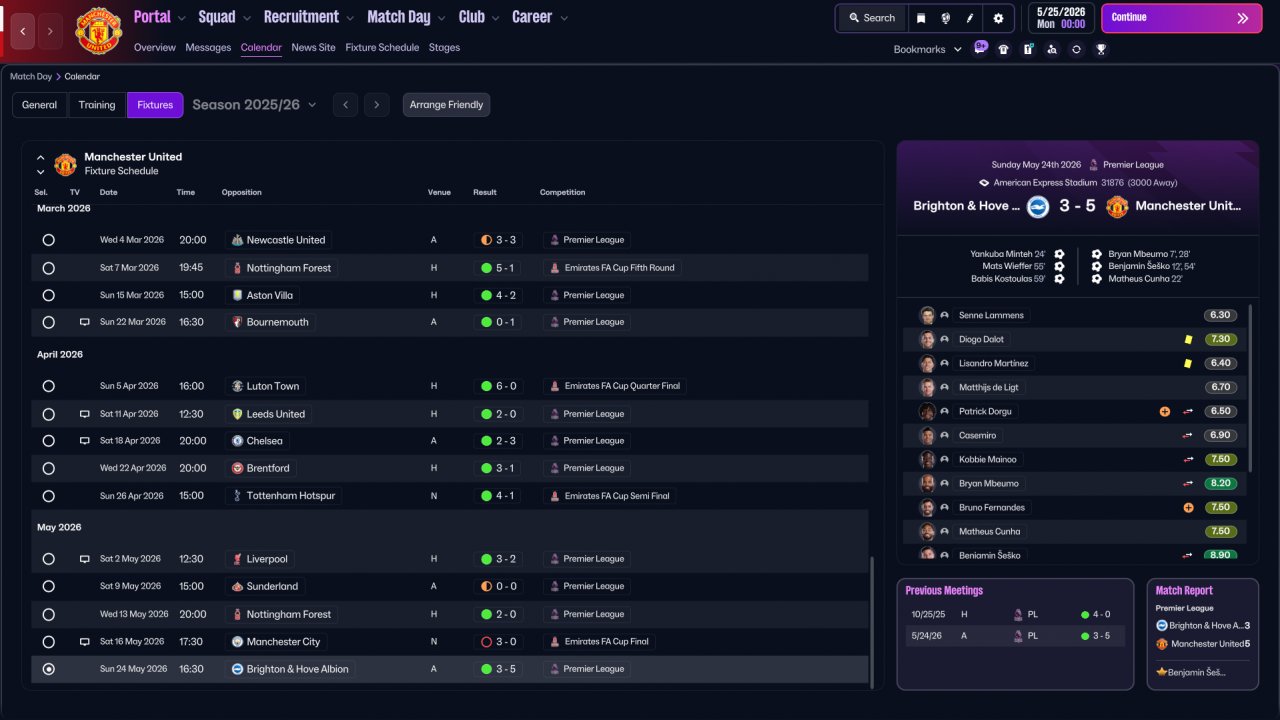Screen dimensions: 1280x720
Task: Open the Club dropdown menu
Action: pyautogui.click(x=479, y=17)
